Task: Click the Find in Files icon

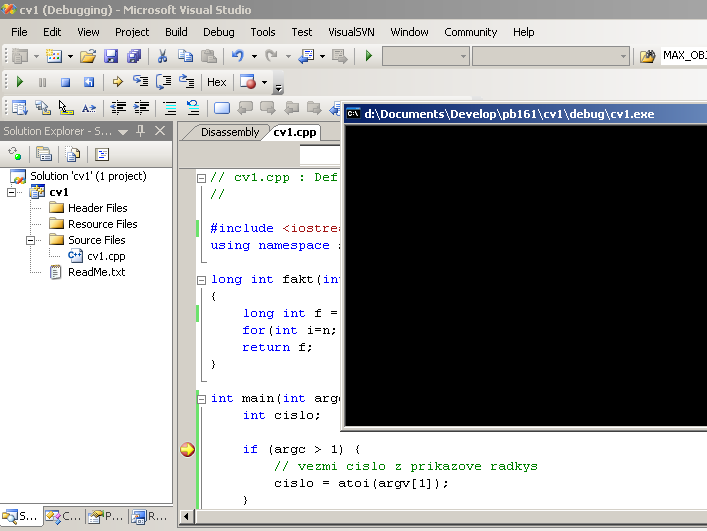Action: pyautogui.click(x=647, y=56)
